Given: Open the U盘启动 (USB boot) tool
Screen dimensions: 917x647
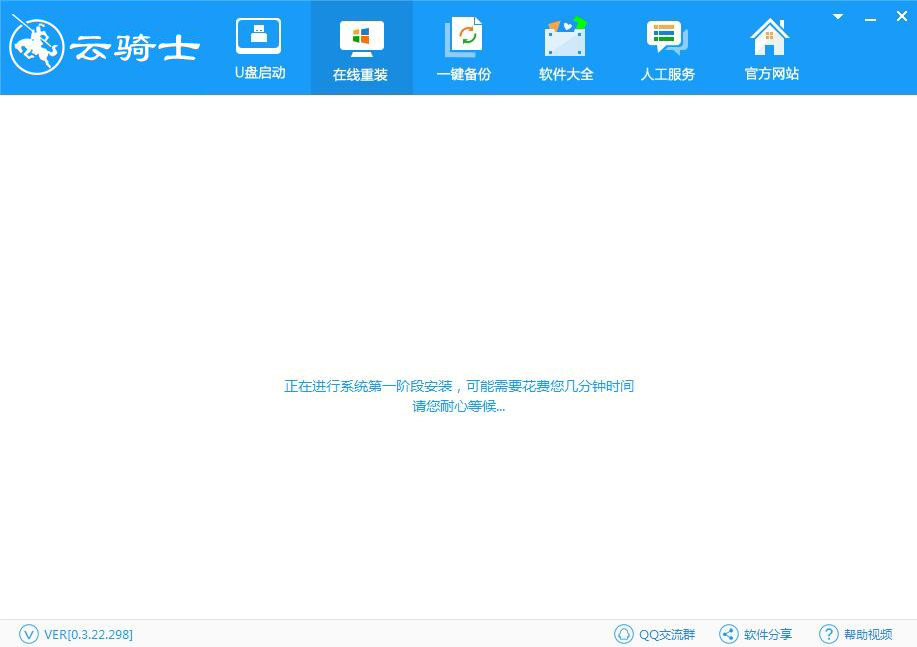Looking at the screenshot, I should [259, 46].
